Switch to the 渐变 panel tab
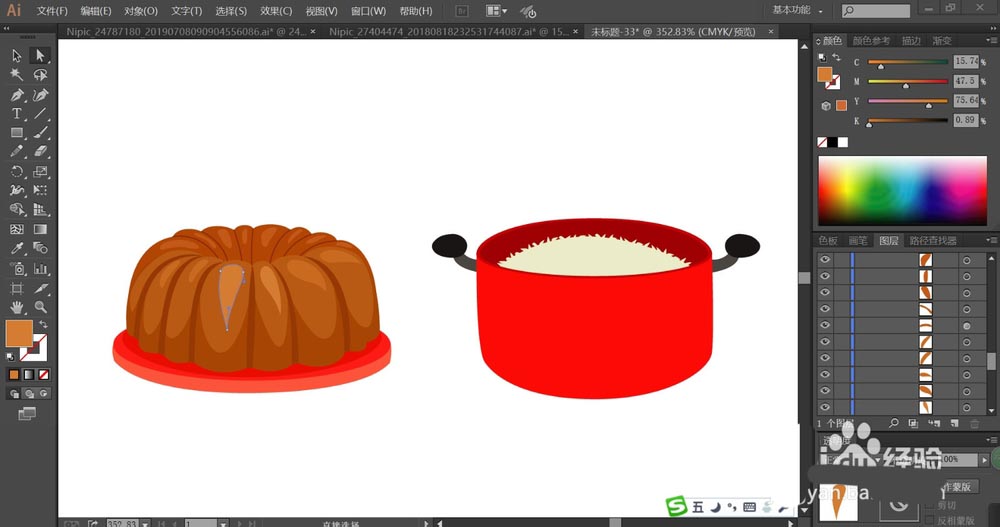1000x527 pixels. (x=941, y=40)
